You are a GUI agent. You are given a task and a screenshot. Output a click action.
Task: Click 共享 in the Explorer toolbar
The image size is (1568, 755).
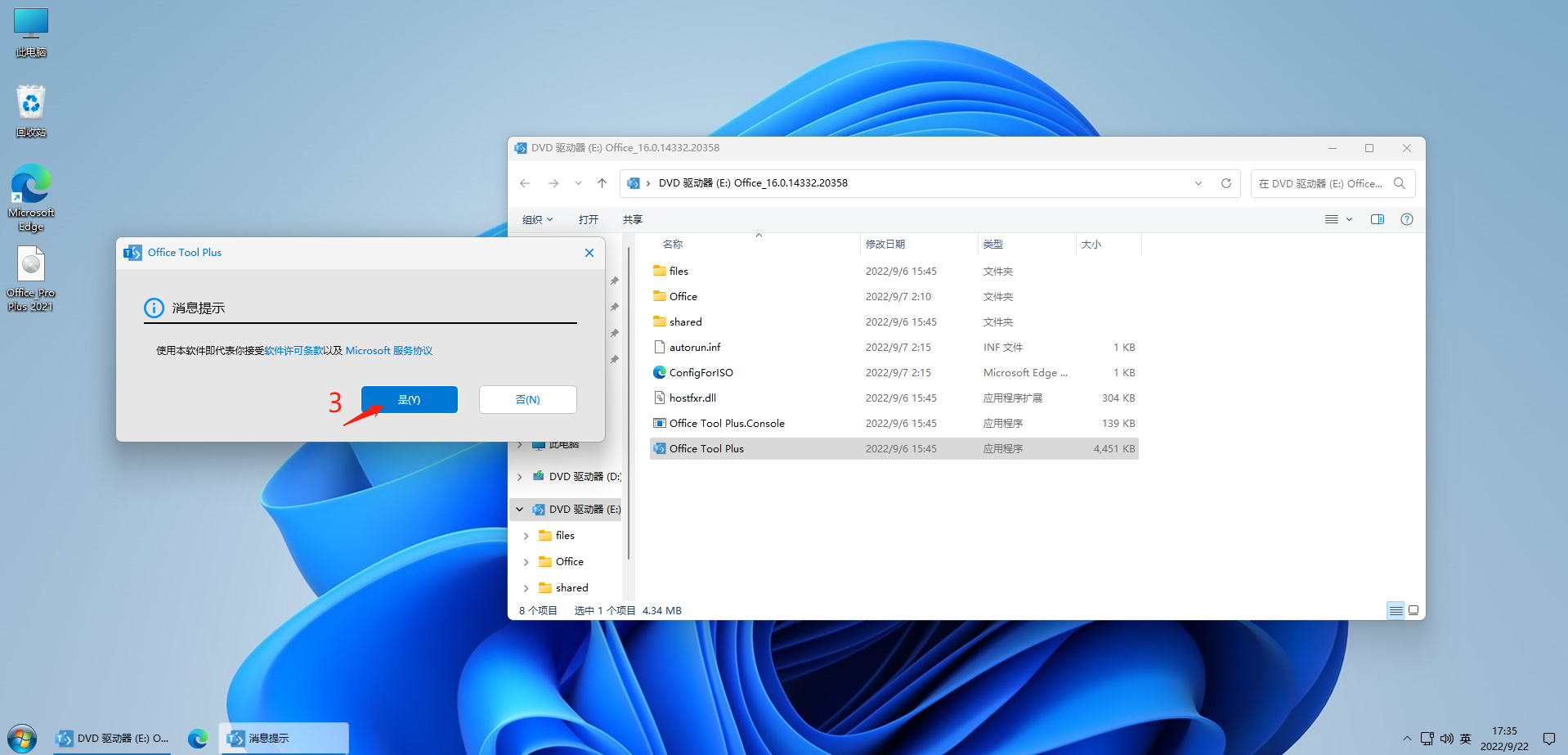tap(633, 219)
